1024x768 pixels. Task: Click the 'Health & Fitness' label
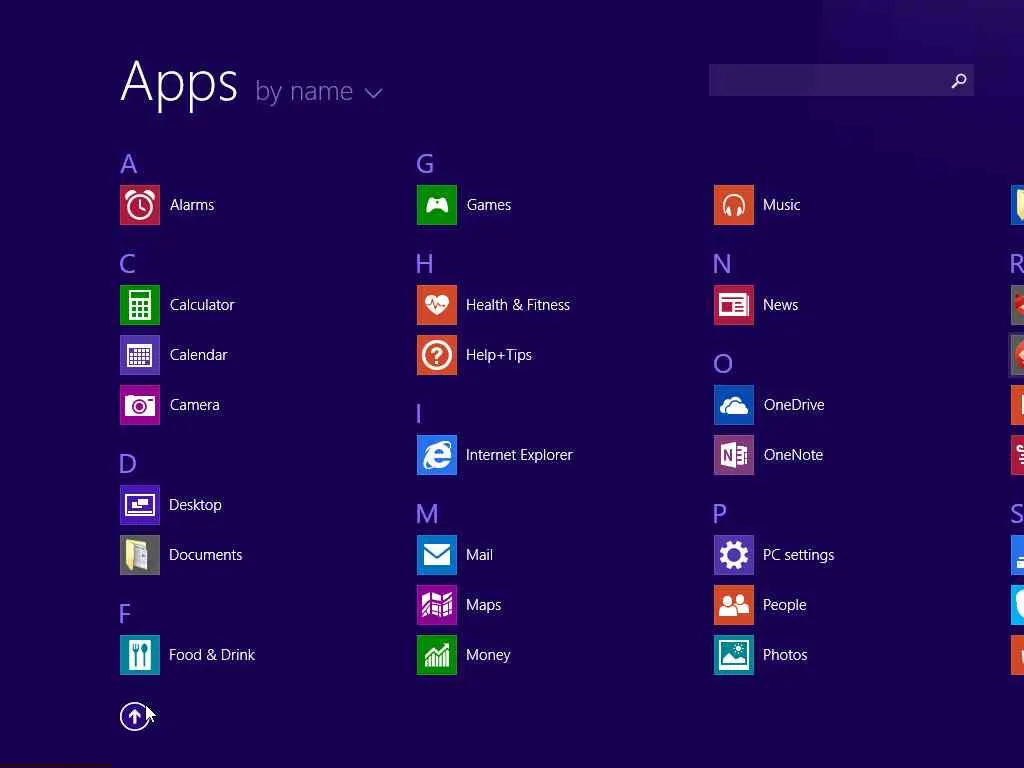coord(518,305)
